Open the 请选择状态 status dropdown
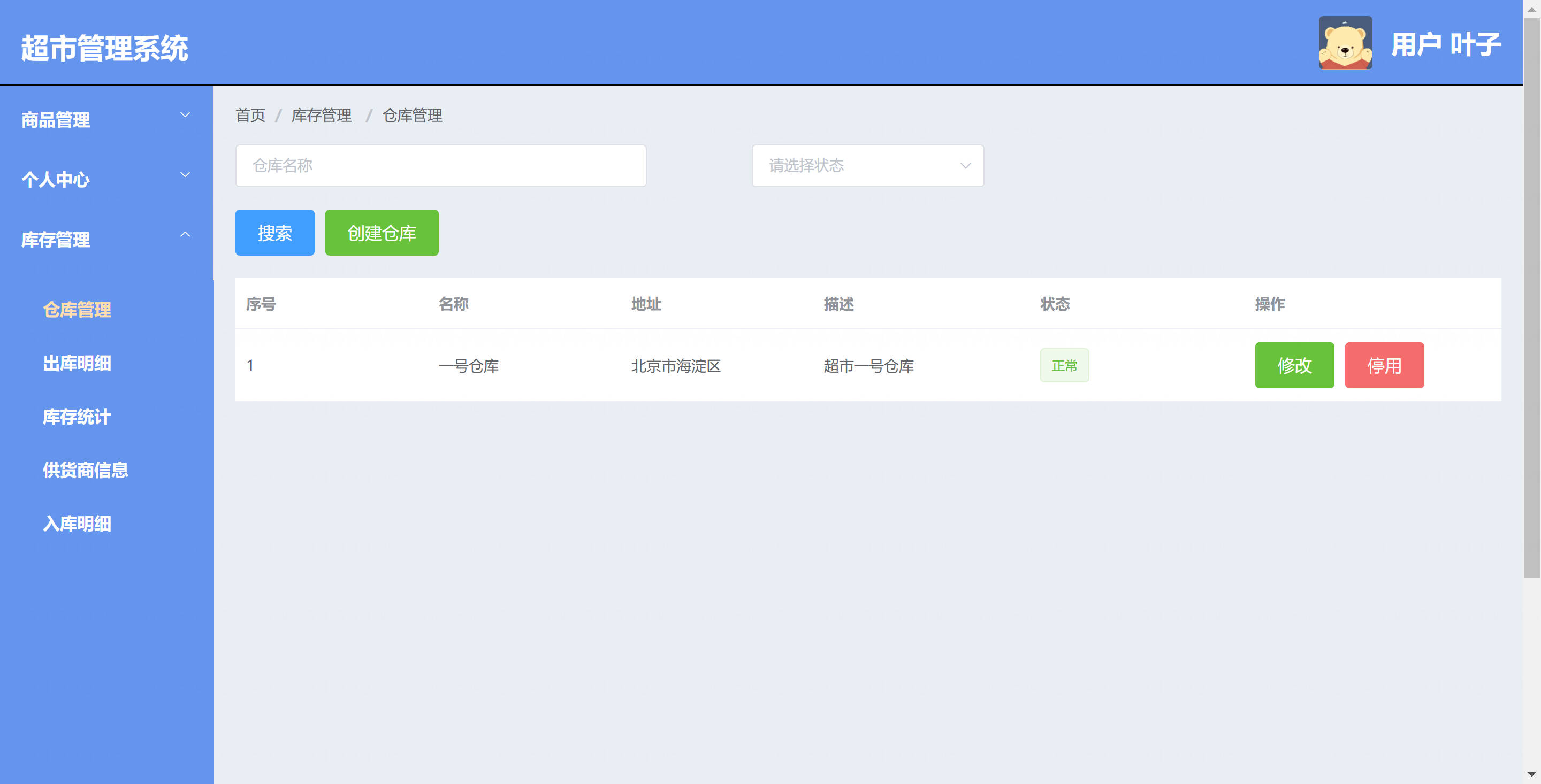1541x784 pixels. (867, 166)
